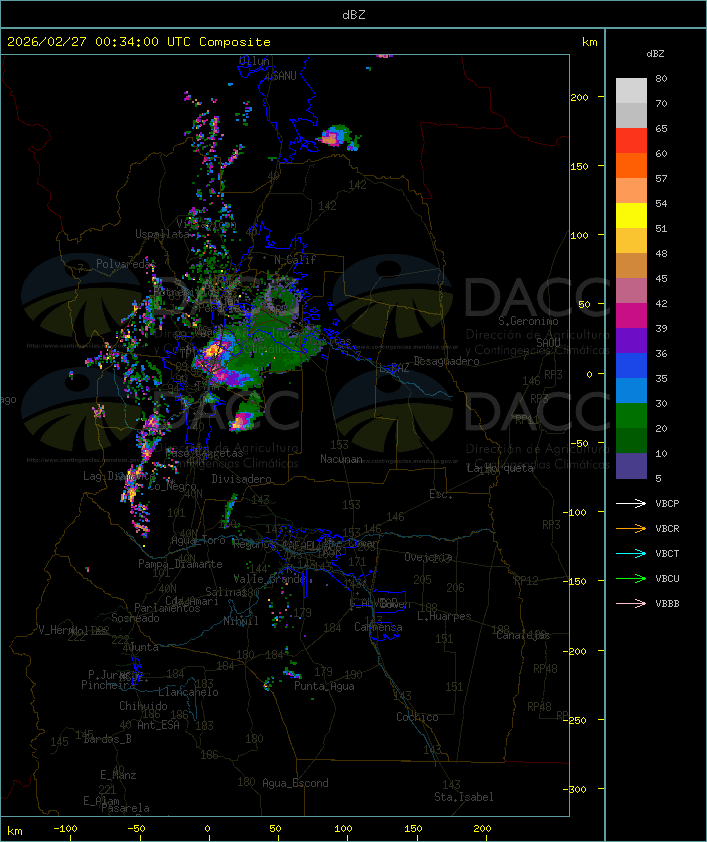
Task: Click the Uspallata place label
Action: 163,234
